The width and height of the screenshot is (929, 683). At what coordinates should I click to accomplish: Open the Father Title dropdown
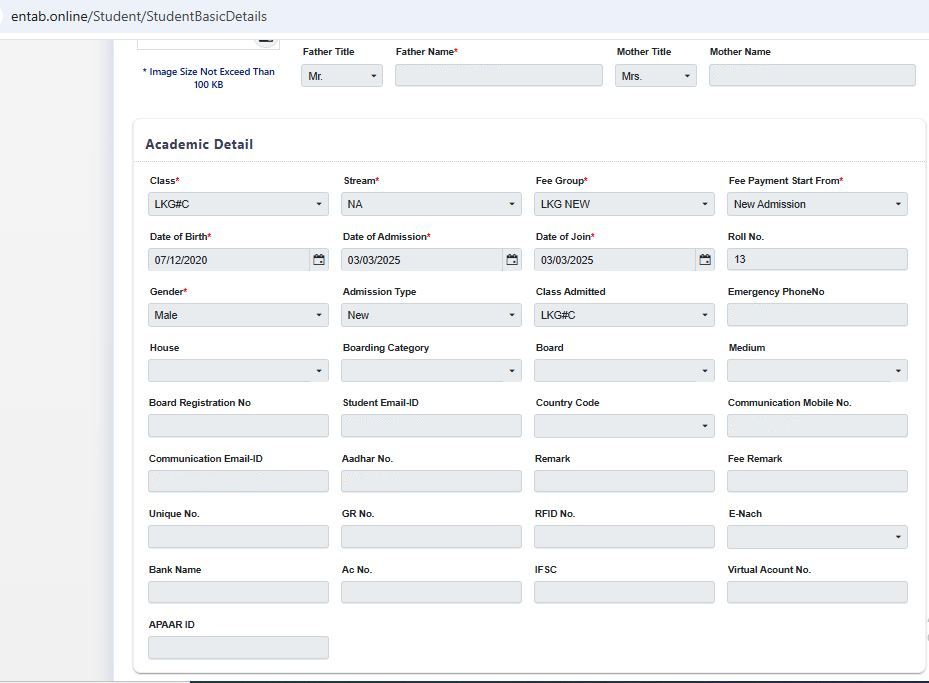(341, 76)
